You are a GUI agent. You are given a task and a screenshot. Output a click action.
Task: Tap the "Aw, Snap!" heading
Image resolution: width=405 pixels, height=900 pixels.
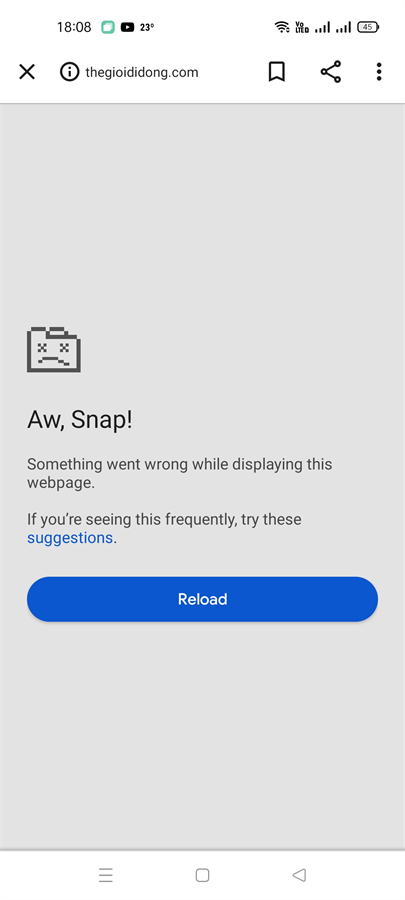(80, 421)
